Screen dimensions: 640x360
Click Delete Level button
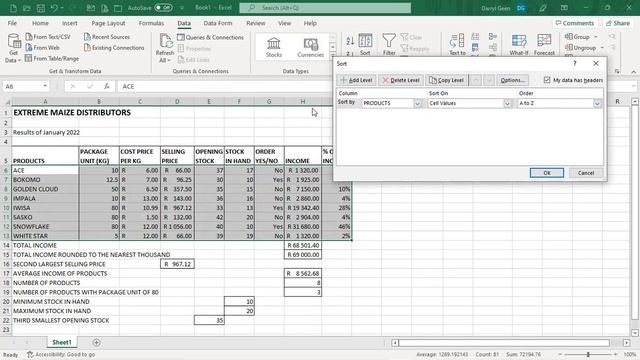[401, 80]
